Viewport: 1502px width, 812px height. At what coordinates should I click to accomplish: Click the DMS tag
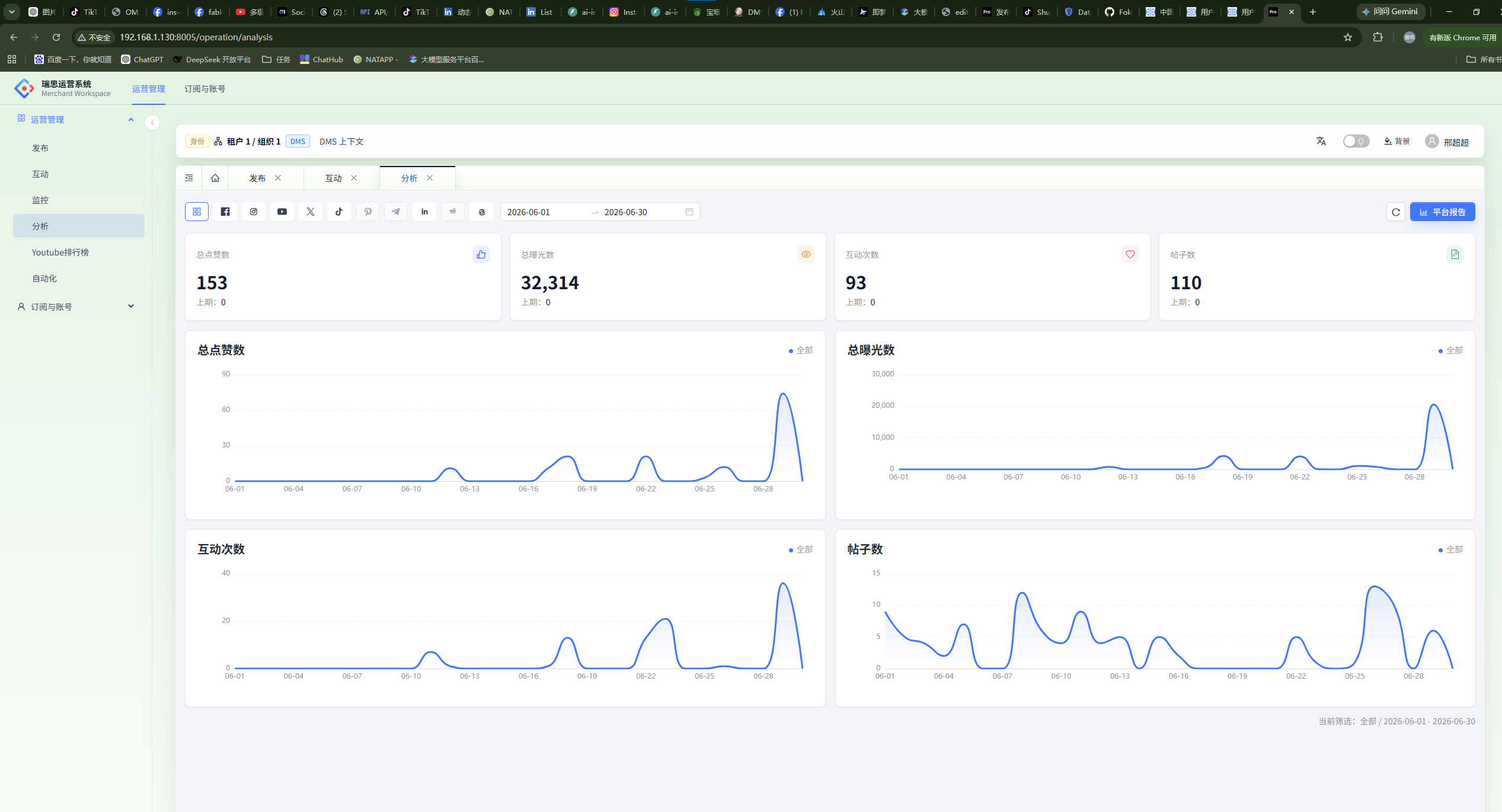coord(298,141)
